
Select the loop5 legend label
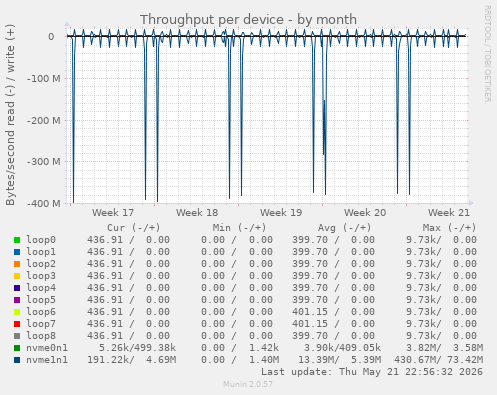(41, 300)
